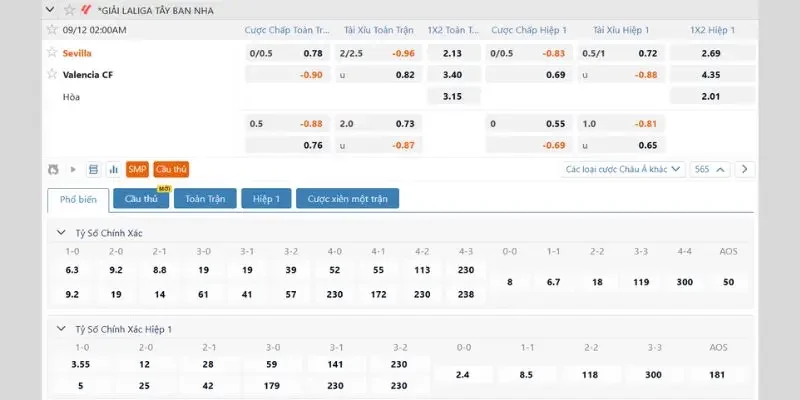Click the Tài Xỉu Hiệp 1 column header
The width and height of the screenshot is (800, 400).
tap(621, 30)
